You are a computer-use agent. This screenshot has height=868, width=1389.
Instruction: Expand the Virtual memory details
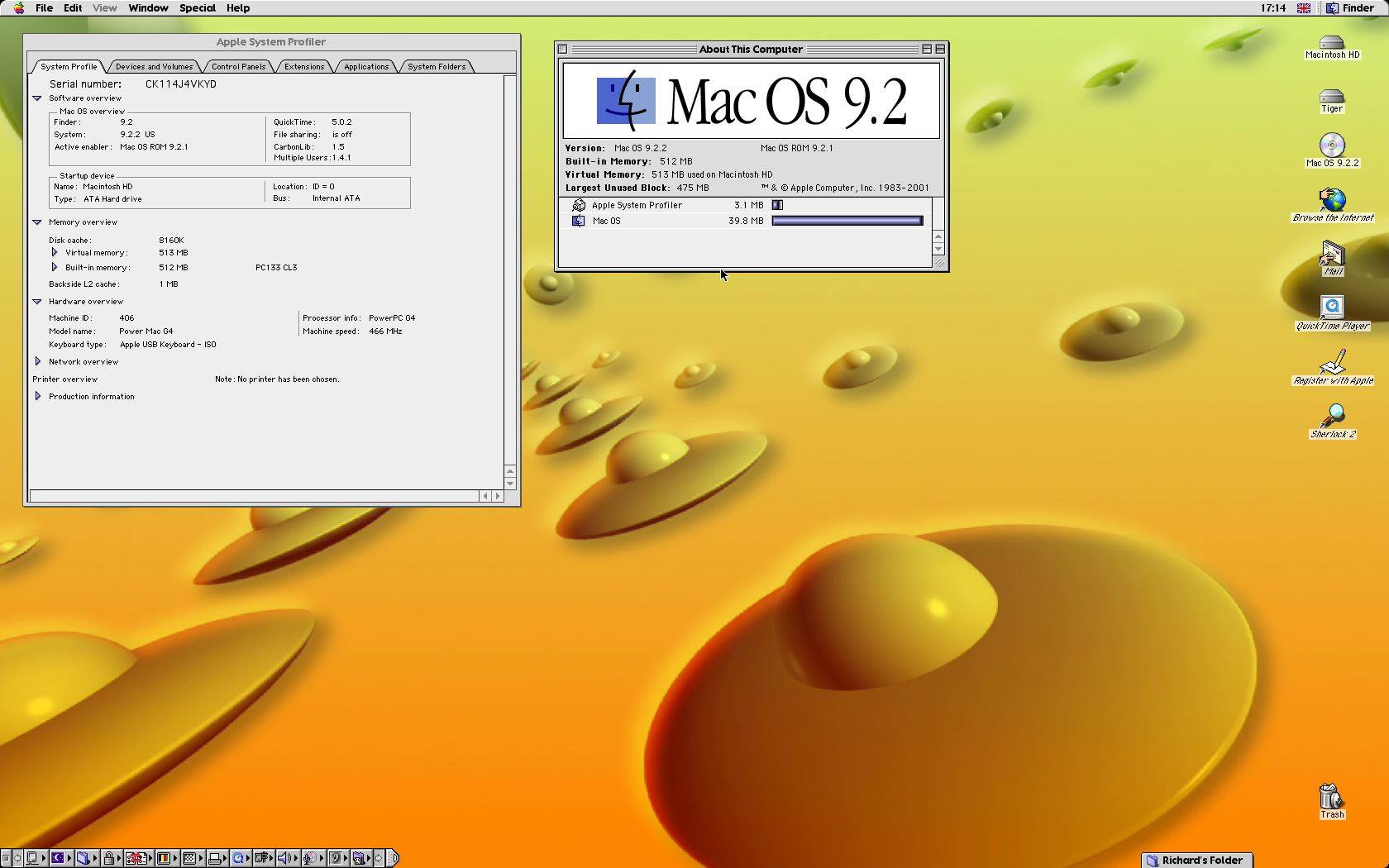coord(55,252)
